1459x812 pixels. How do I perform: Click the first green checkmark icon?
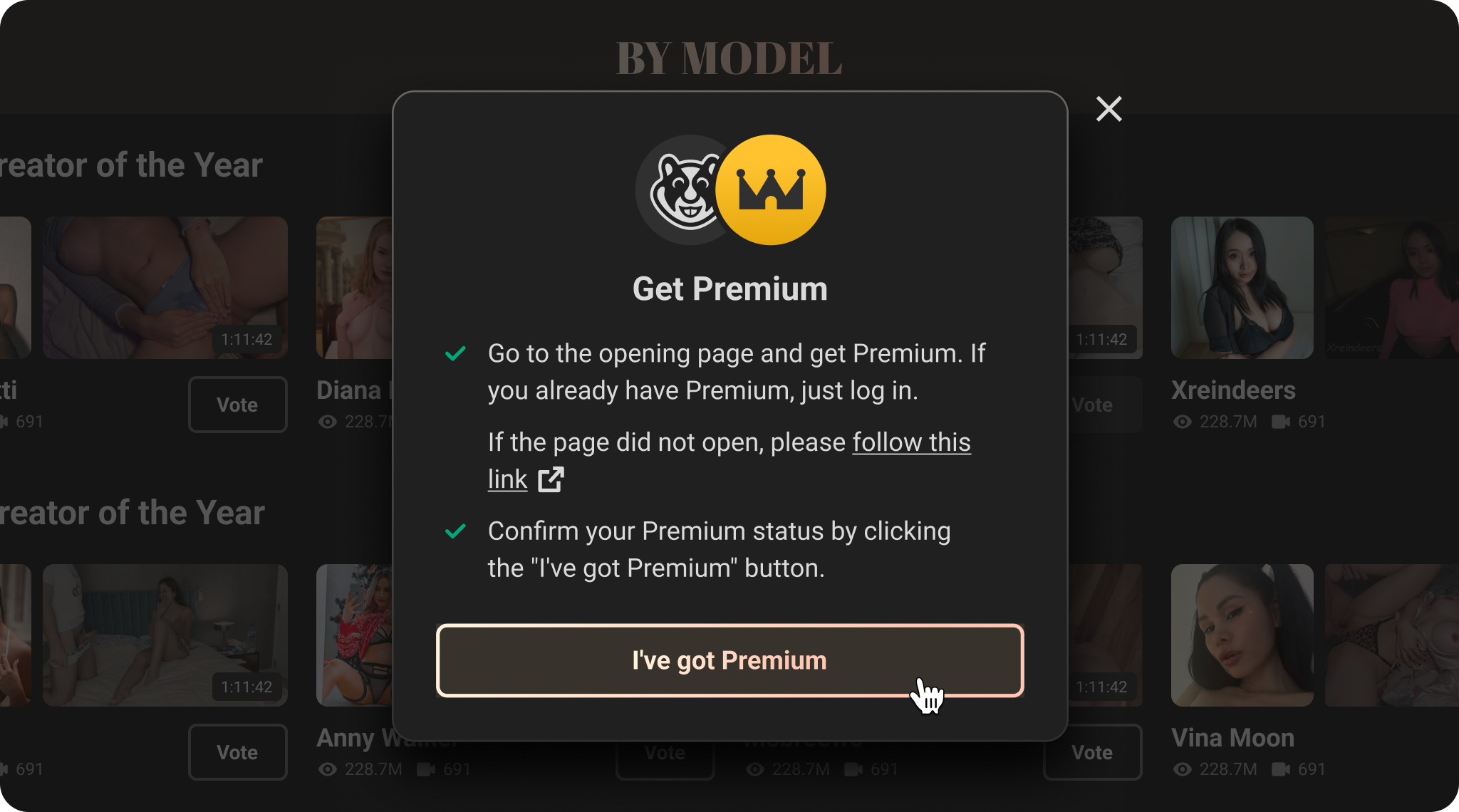455,353
